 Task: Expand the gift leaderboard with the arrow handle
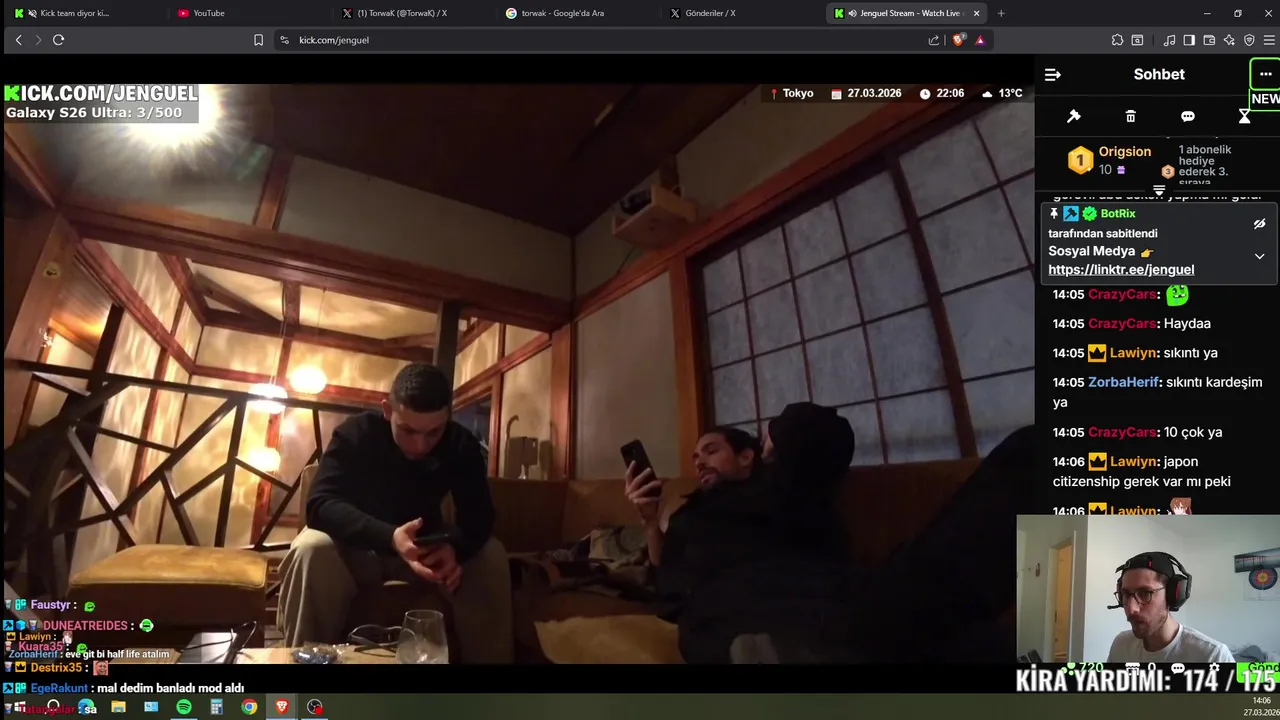point(1159,189)
